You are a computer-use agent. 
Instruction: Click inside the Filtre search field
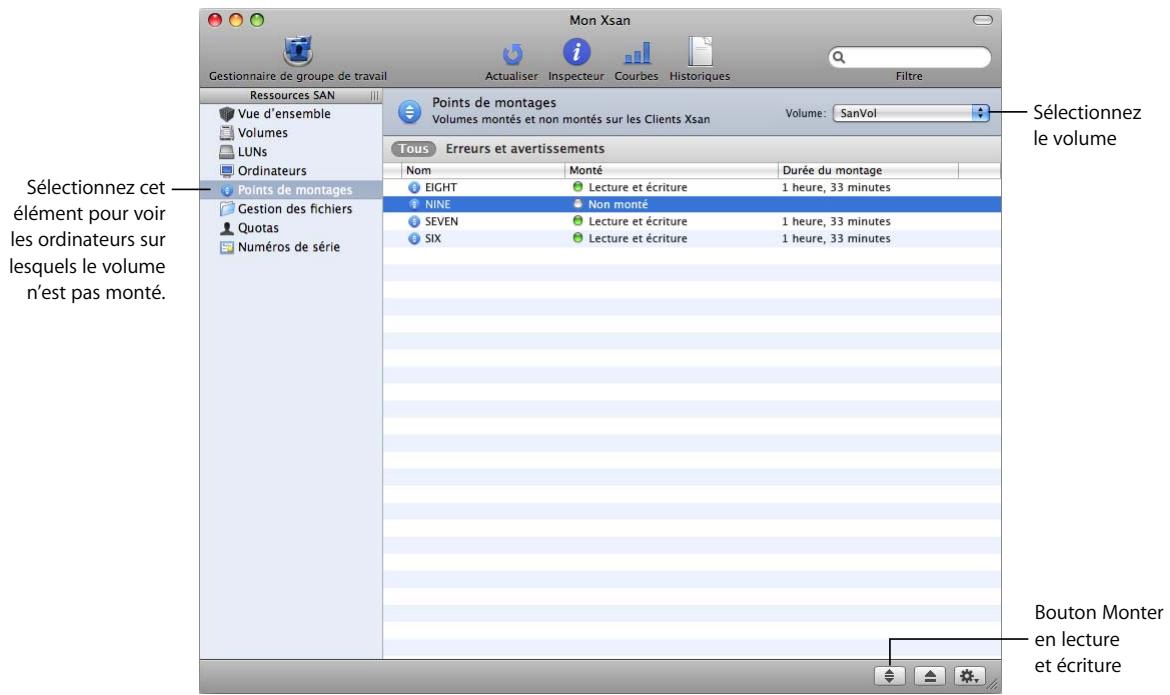(910, 57)
